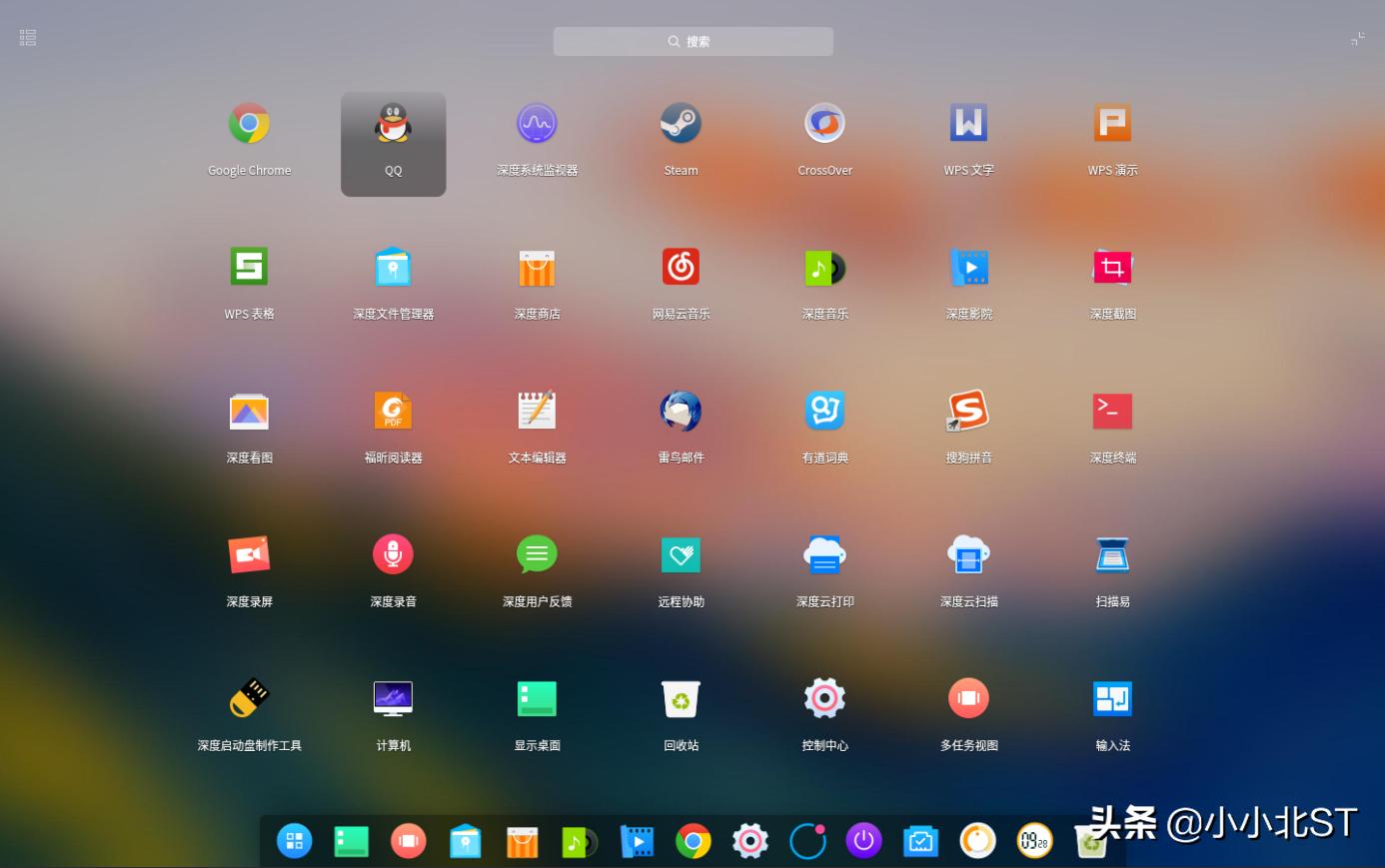Viewport: 1385px width, 868px height.
Task: Click the 搜索 search field
Action: pyautogui.click(x=692, y=41)
